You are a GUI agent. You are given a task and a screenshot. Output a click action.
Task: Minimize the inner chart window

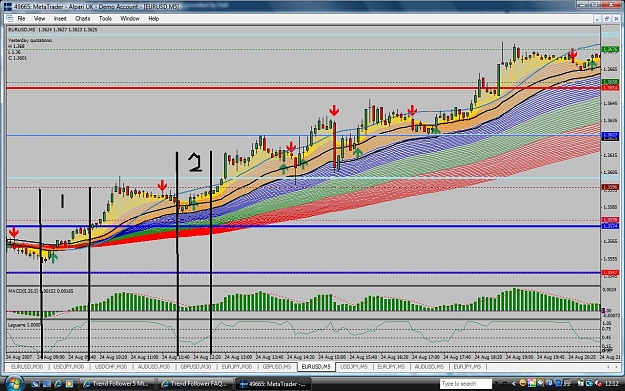tap(597, 18)
